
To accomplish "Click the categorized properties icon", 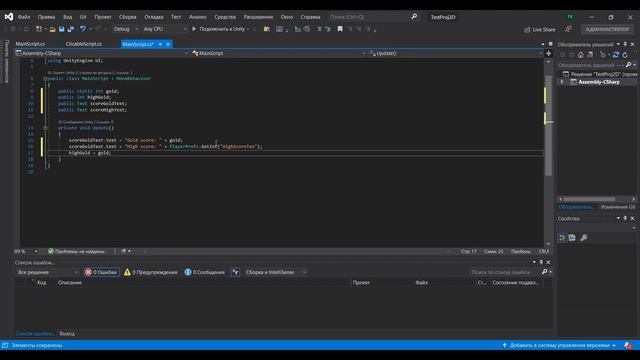I will tap(562, 238).
